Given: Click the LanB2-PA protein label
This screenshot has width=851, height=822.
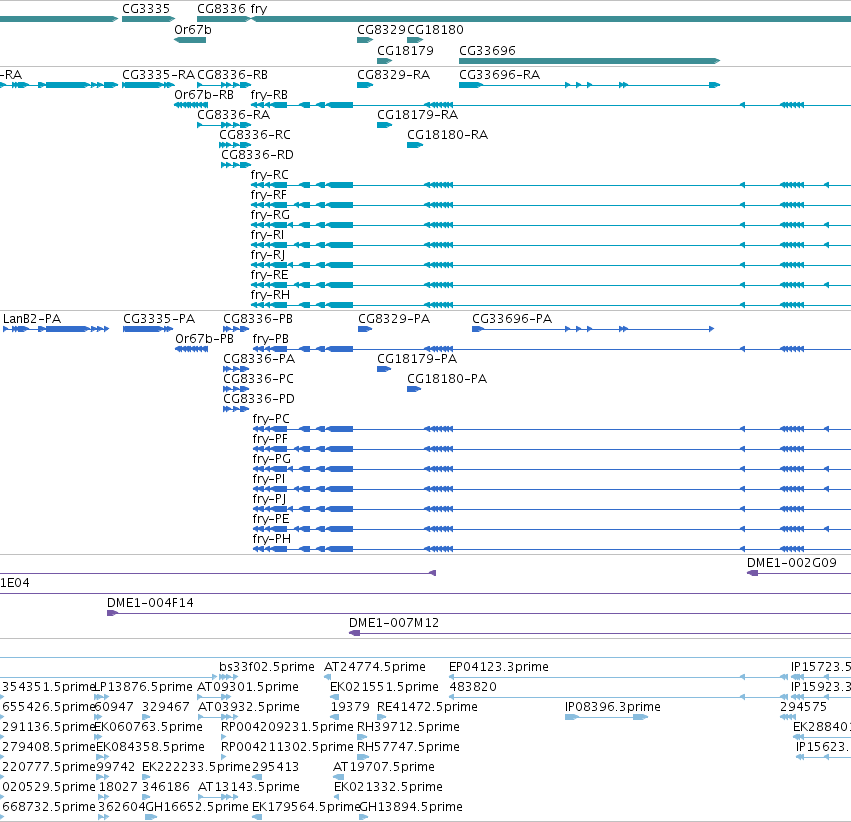Looking at the screenshot, I should (x=32, y=319).
